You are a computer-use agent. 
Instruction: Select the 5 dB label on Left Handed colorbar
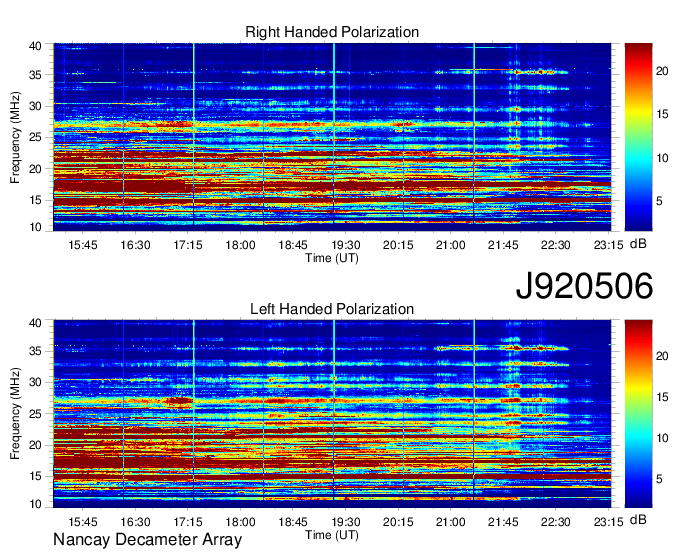click(x=660, y=479)
